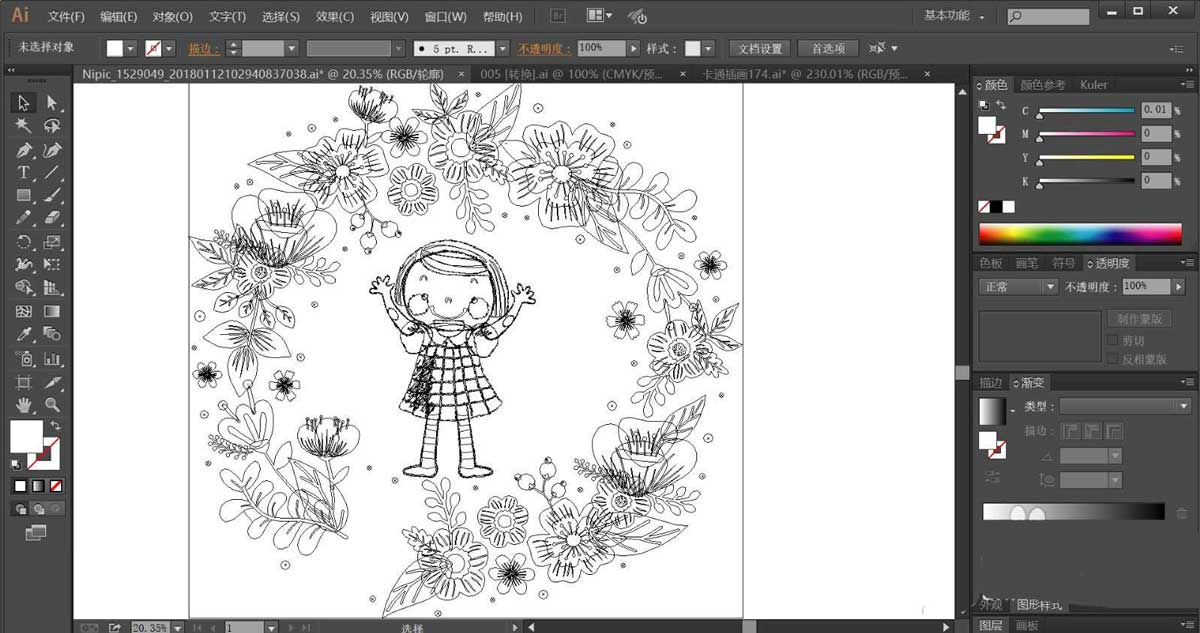
Task: Select the Hand tool
Action: coord(24,405)
